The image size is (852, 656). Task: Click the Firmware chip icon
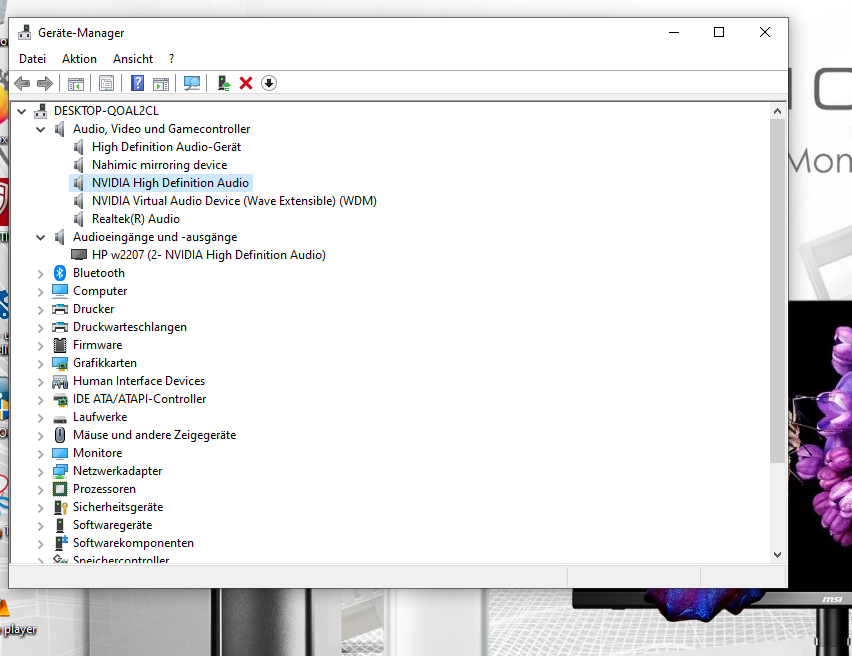pyautogui.click(x=60, y=345)
